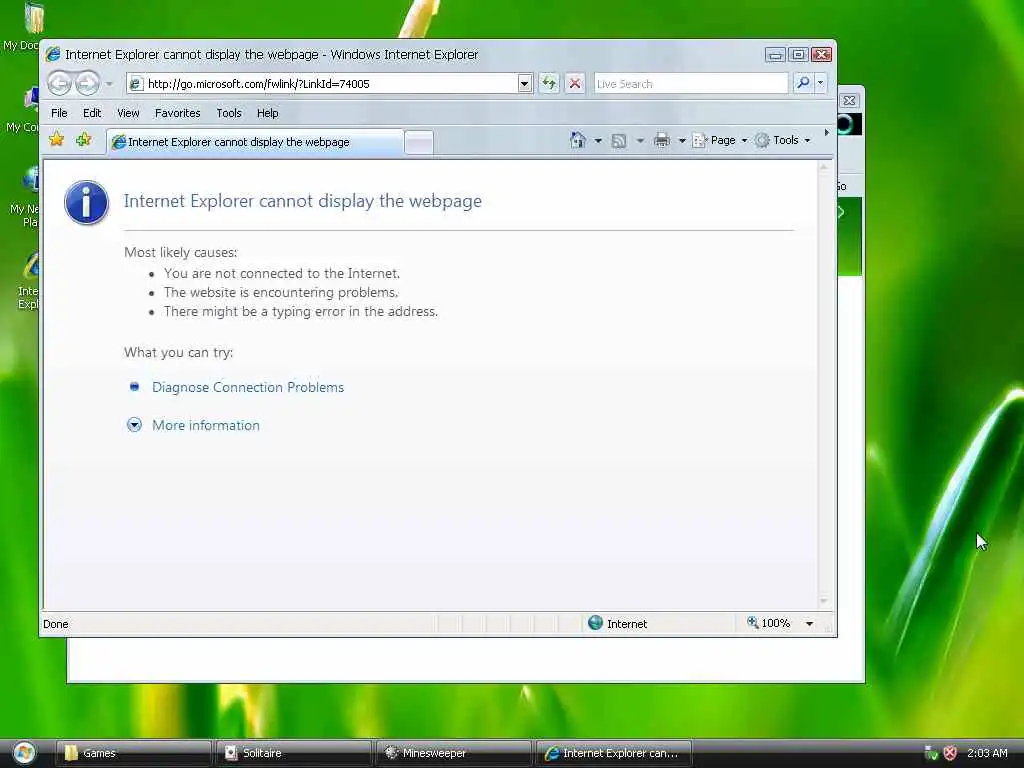1024x768 pixels.
Task: Click the 'Done' status bar text
Action: pos(56,624)
